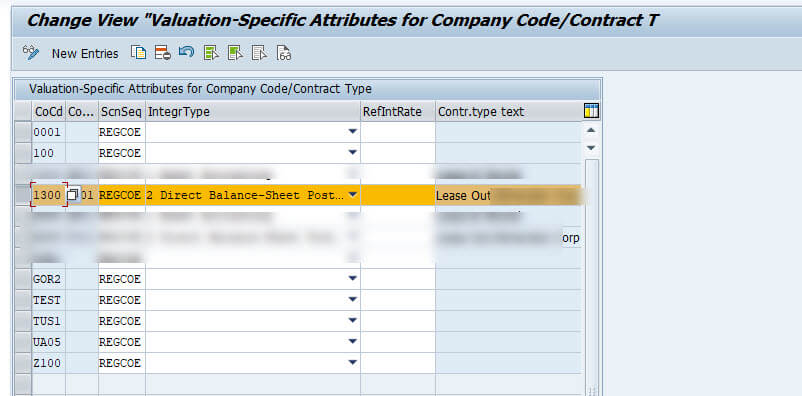802x396 pixels.
Task: Click RefIntRate field for row TUS1
Action: point(398,321)
